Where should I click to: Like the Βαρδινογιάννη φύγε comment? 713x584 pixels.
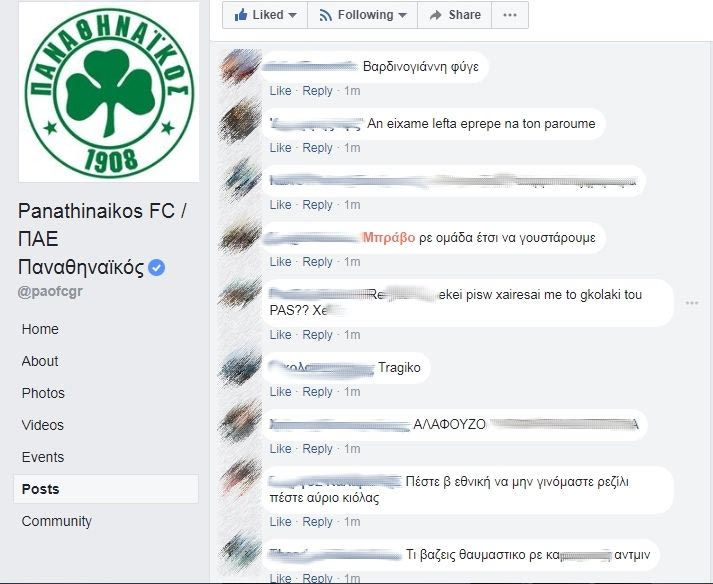280,91
